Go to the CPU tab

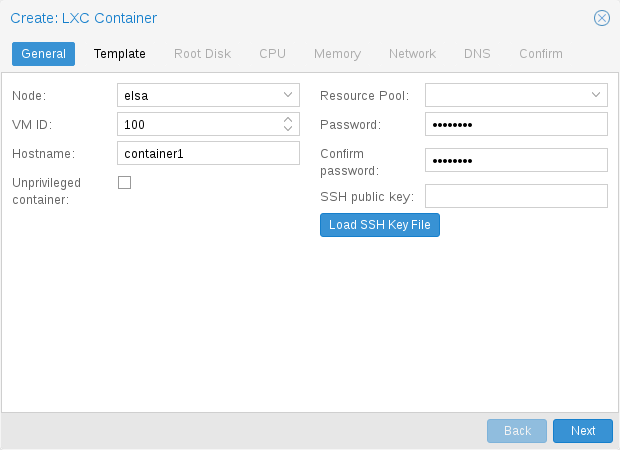pyautogui.click(x=272, y=54)
